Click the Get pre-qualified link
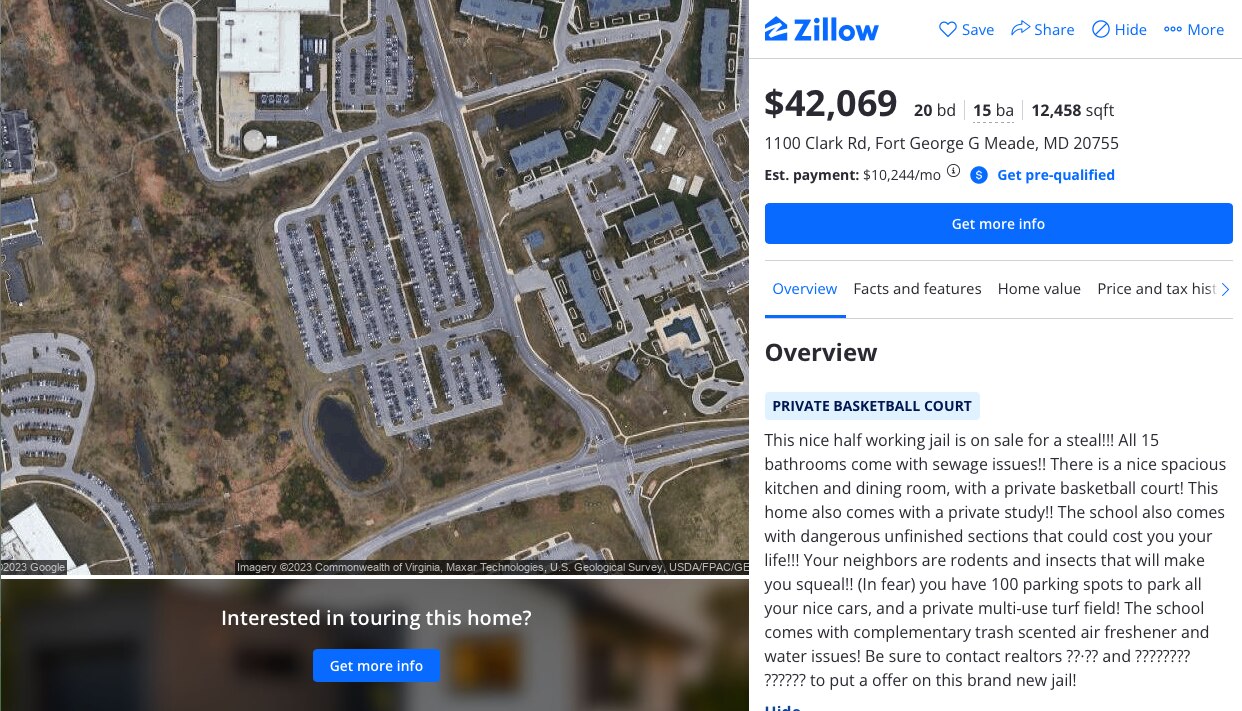Viewport: 1242px width, 711px height. pyautogui.click(x=1056, y=174)
